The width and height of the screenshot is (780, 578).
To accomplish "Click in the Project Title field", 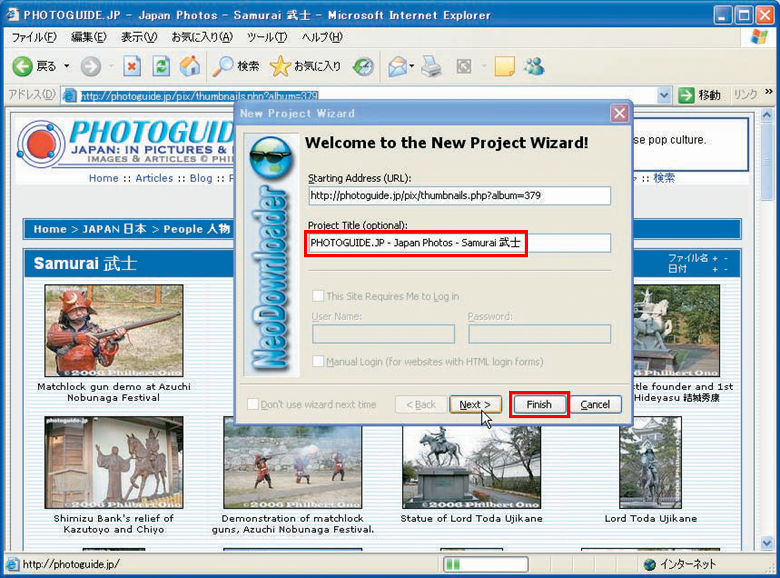I will click(x=459, y=243).
